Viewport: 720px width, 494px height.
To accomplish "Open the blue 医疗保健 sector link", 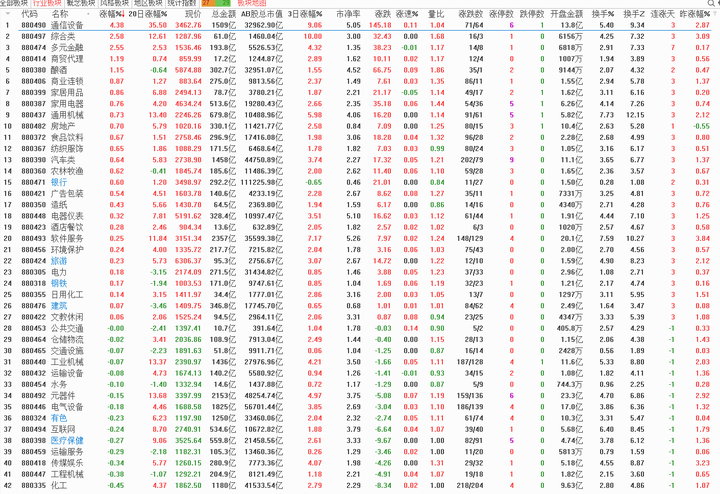I will tap(67, 440).
